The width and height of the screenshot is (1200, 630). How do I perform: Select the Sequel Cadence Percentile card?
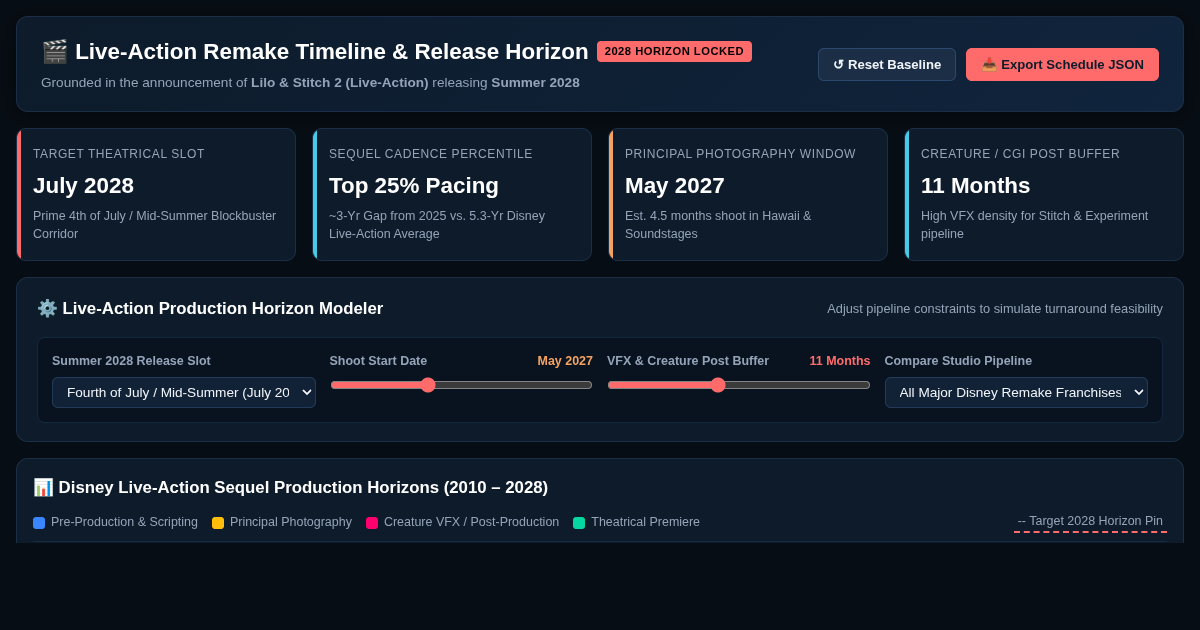click(x=452, y=194)
